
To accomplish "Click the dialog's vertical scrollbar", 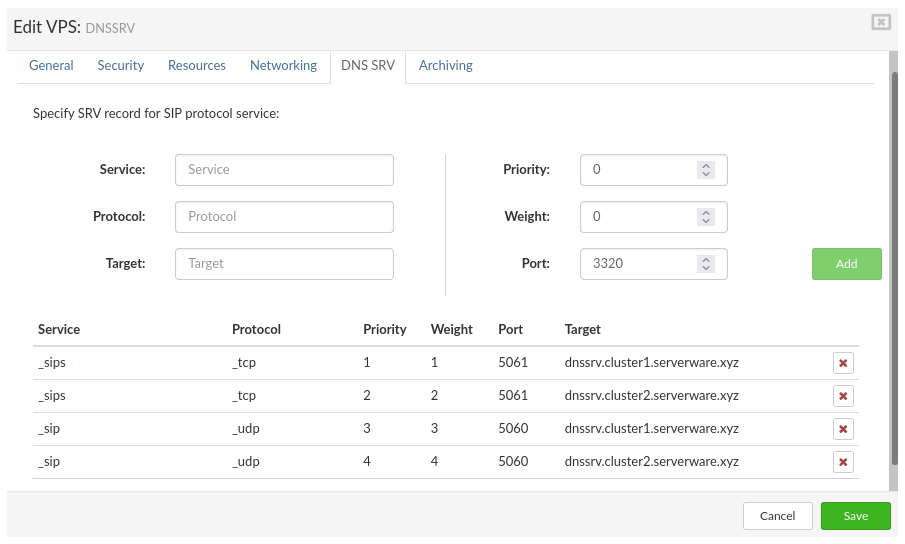I will point(895,270).
